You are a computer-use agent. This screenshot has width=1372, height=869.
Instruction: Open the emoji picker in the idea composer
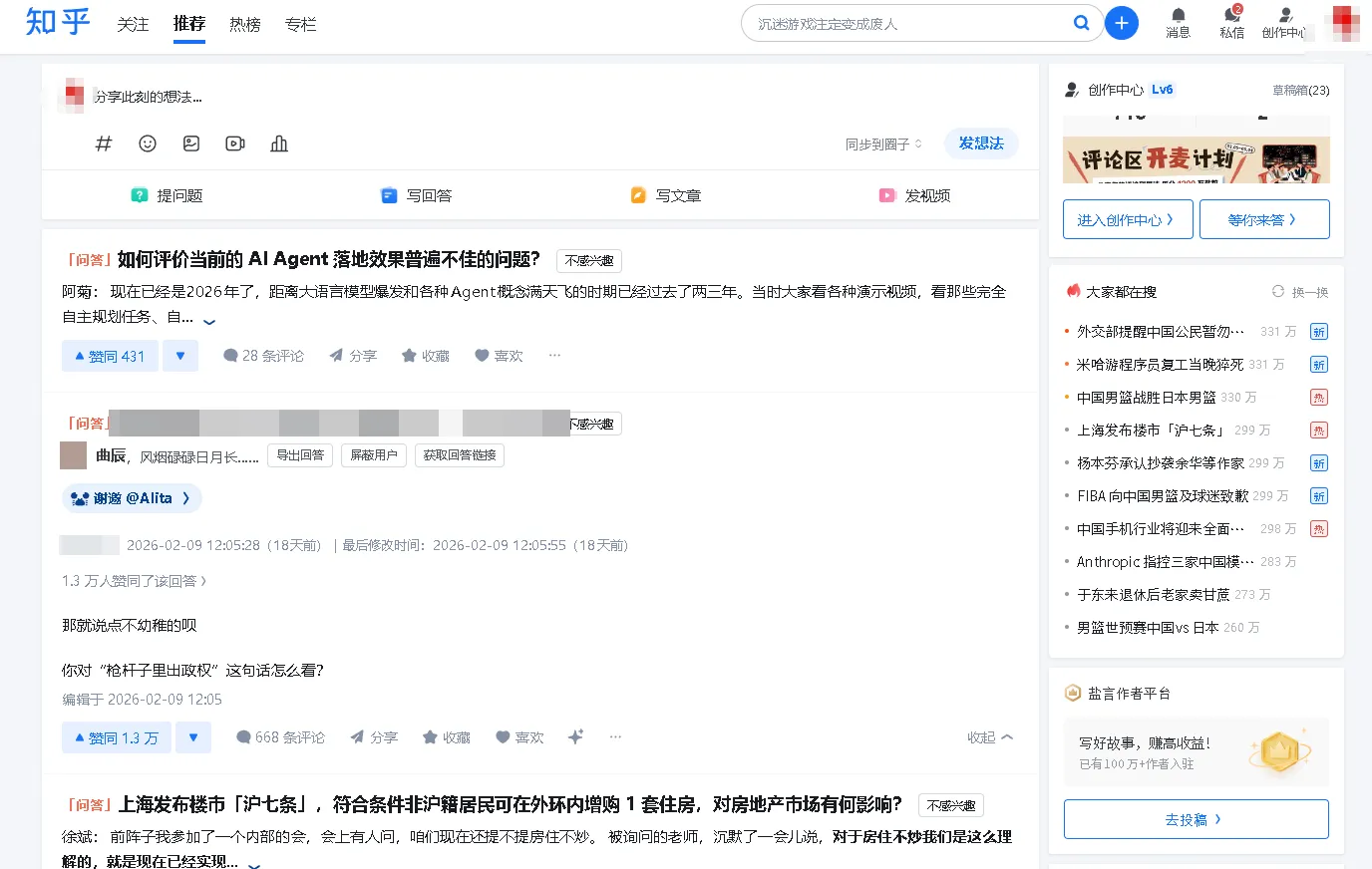click(x=148, y=144)
